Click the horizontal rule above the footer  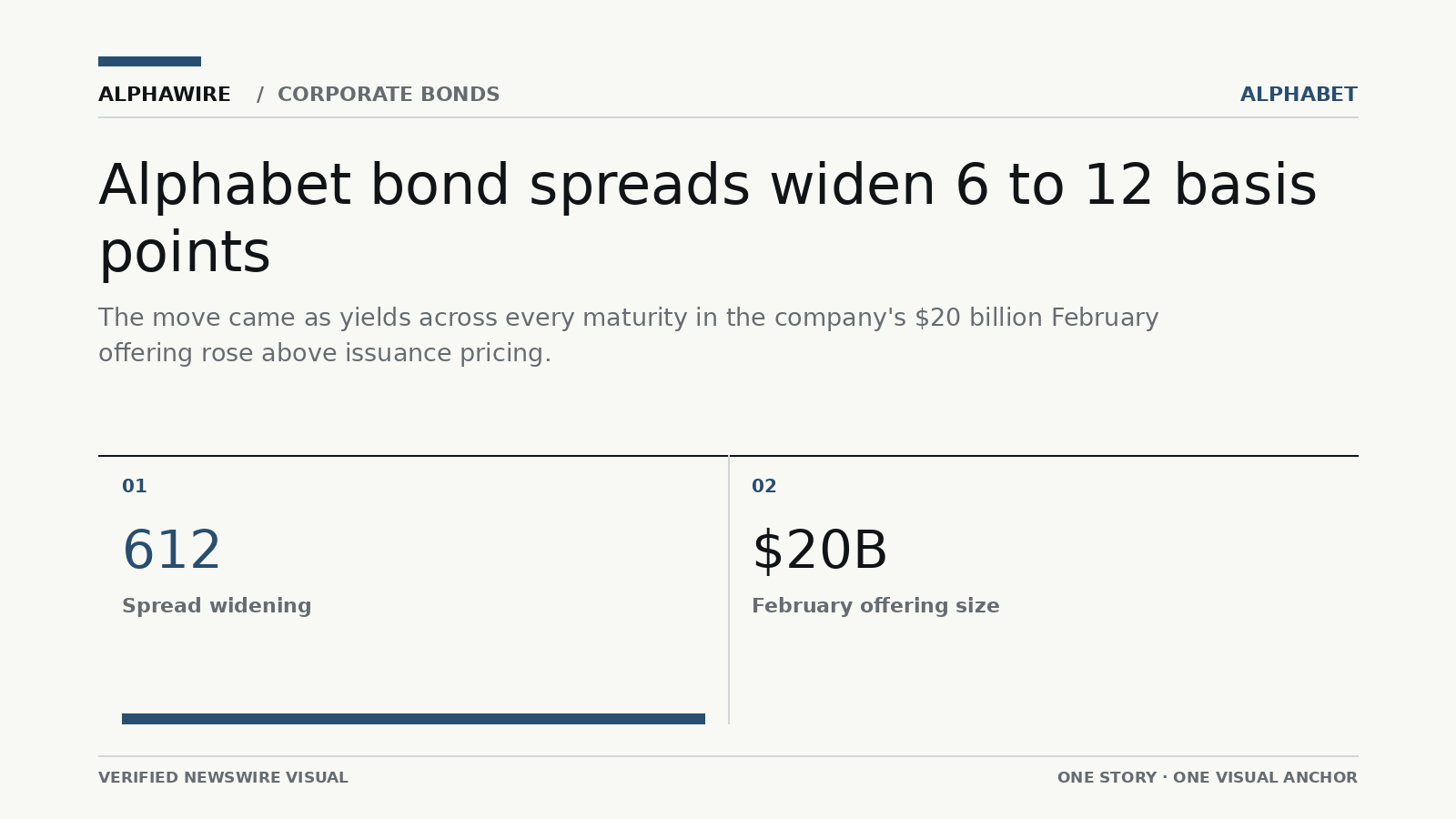tap(728, 756)
